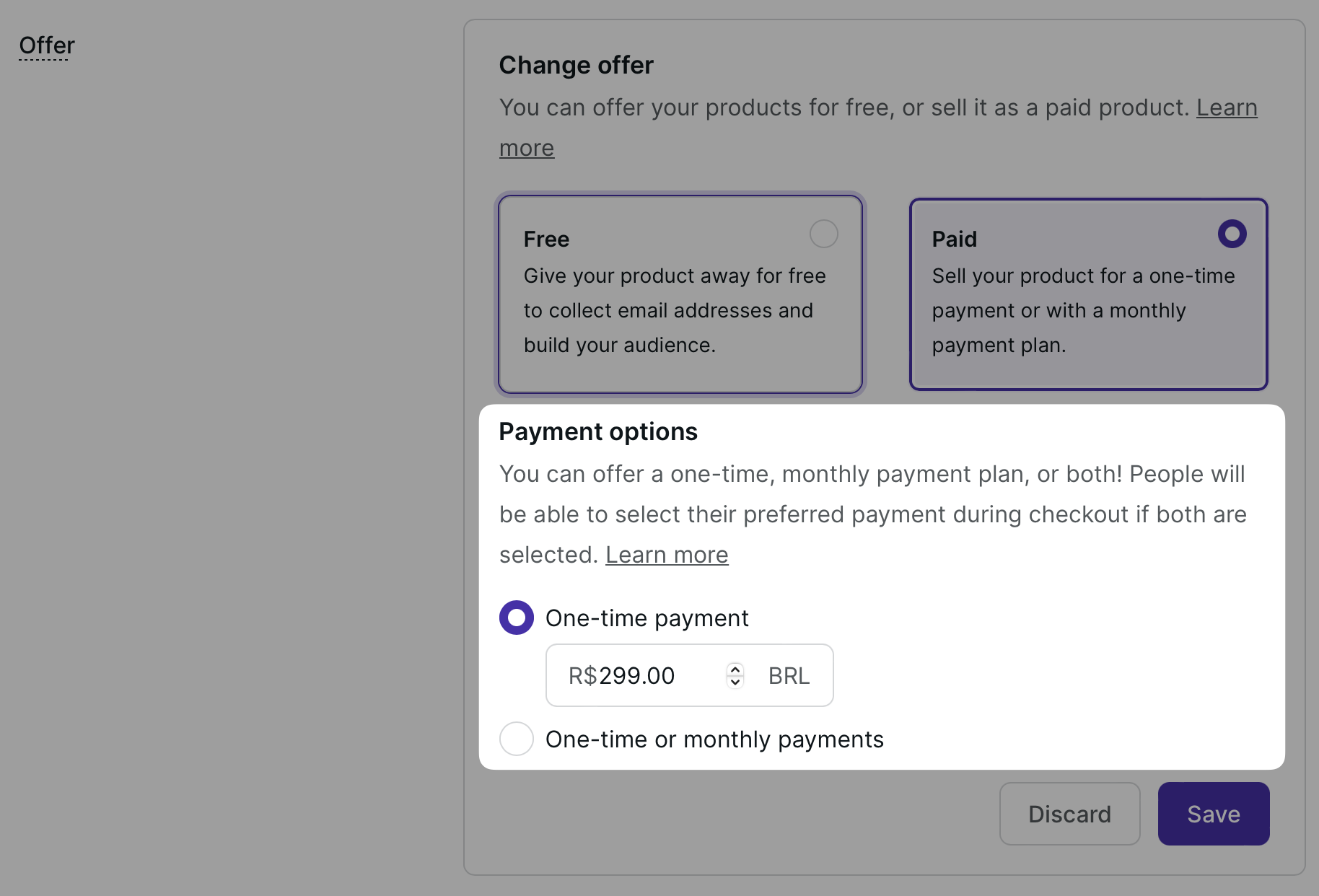
Task: Click the BRL currency label
Action: click(789, 676)
